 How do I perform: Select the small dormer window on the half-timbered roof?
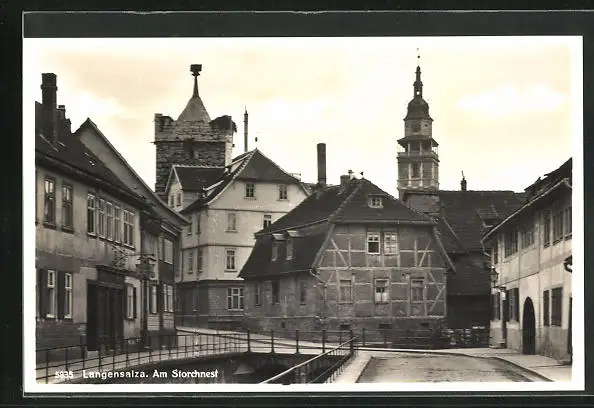click(x=375, y=202)
